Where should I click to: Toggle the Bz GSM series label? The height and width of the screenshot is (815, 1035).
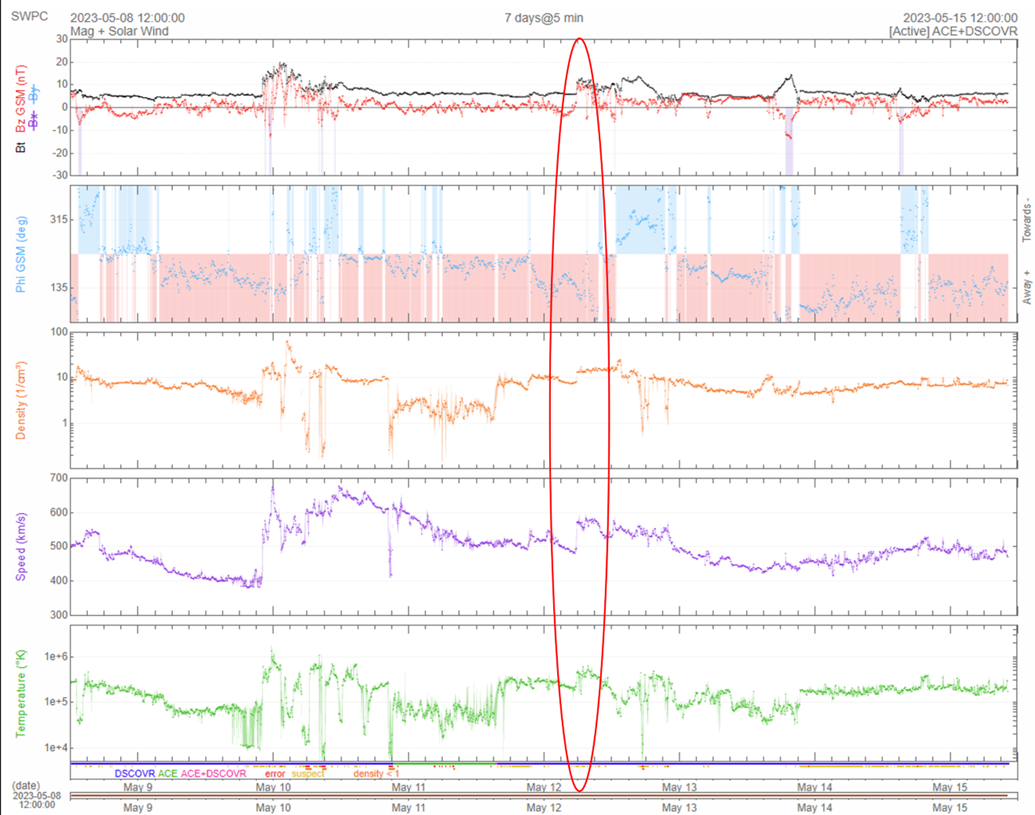pyautogui.click(x=22, y=100)
